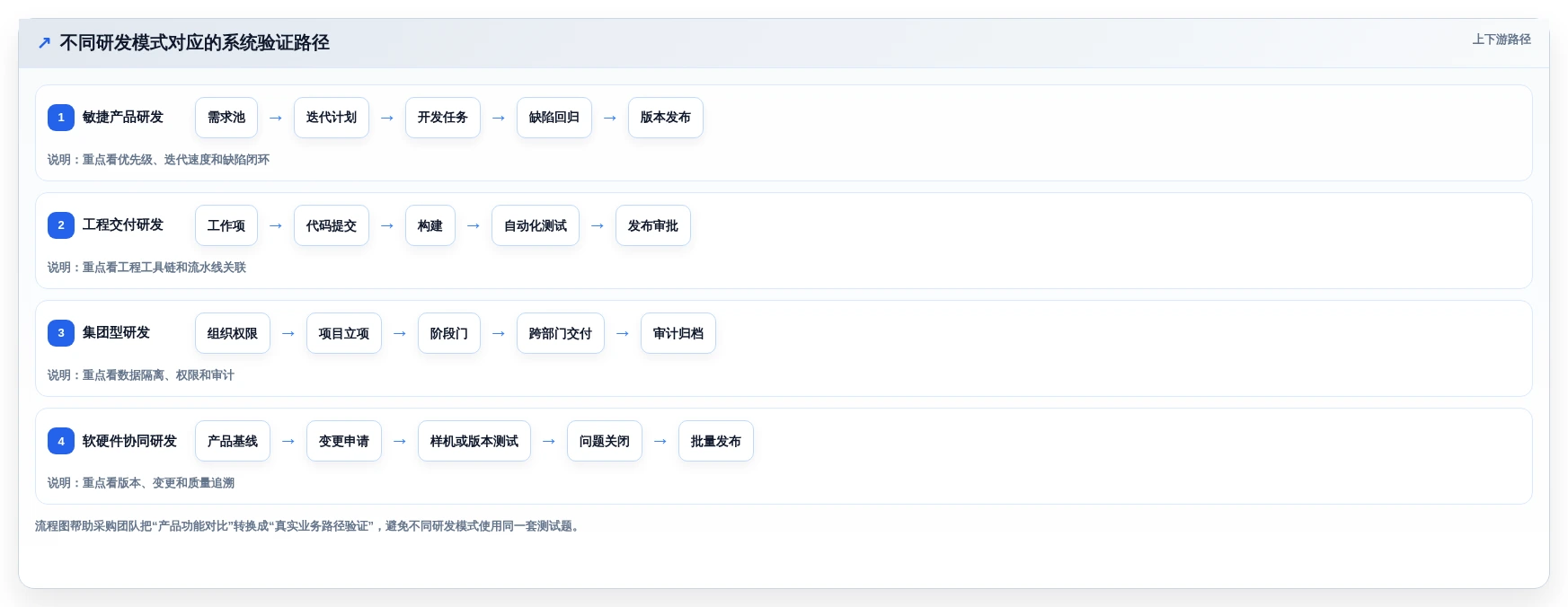Click the 上下游路径 label at top right
This screenshot has width=1568, height=607.
[x=1502, y=40]
